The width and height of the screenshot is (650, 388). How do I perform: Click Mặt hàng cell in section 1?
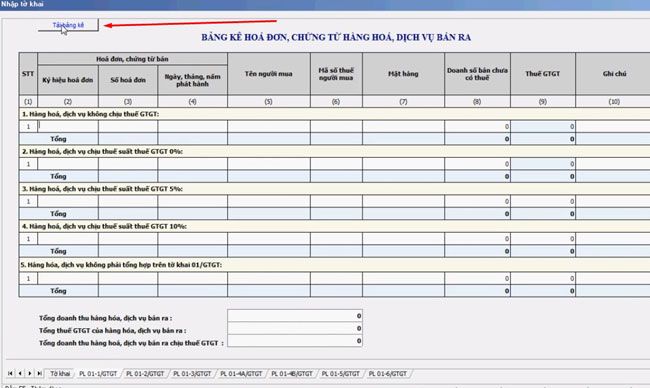pyautogui.click(x=403, y=126)
